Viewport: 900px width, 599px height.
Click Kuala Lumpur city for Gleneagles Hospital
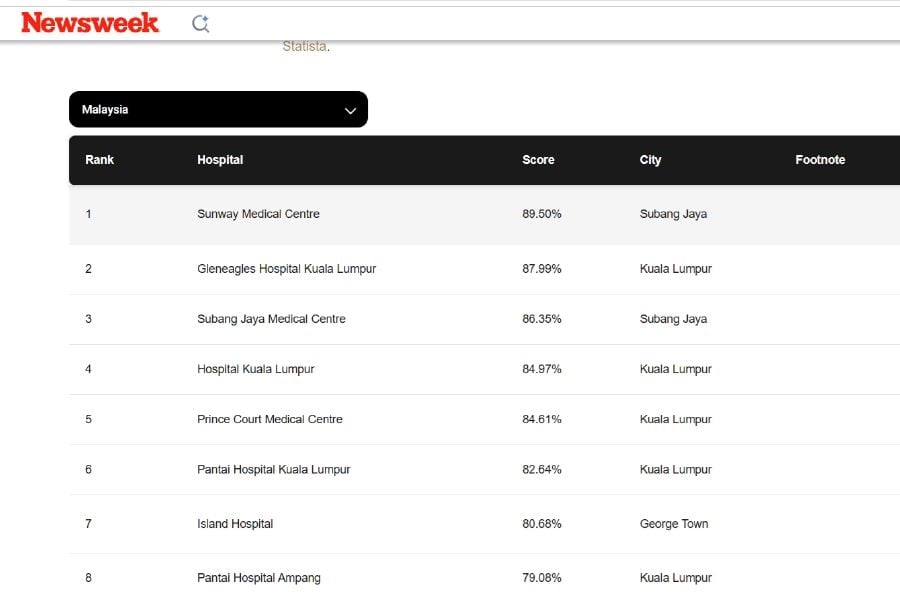(676, 269)
